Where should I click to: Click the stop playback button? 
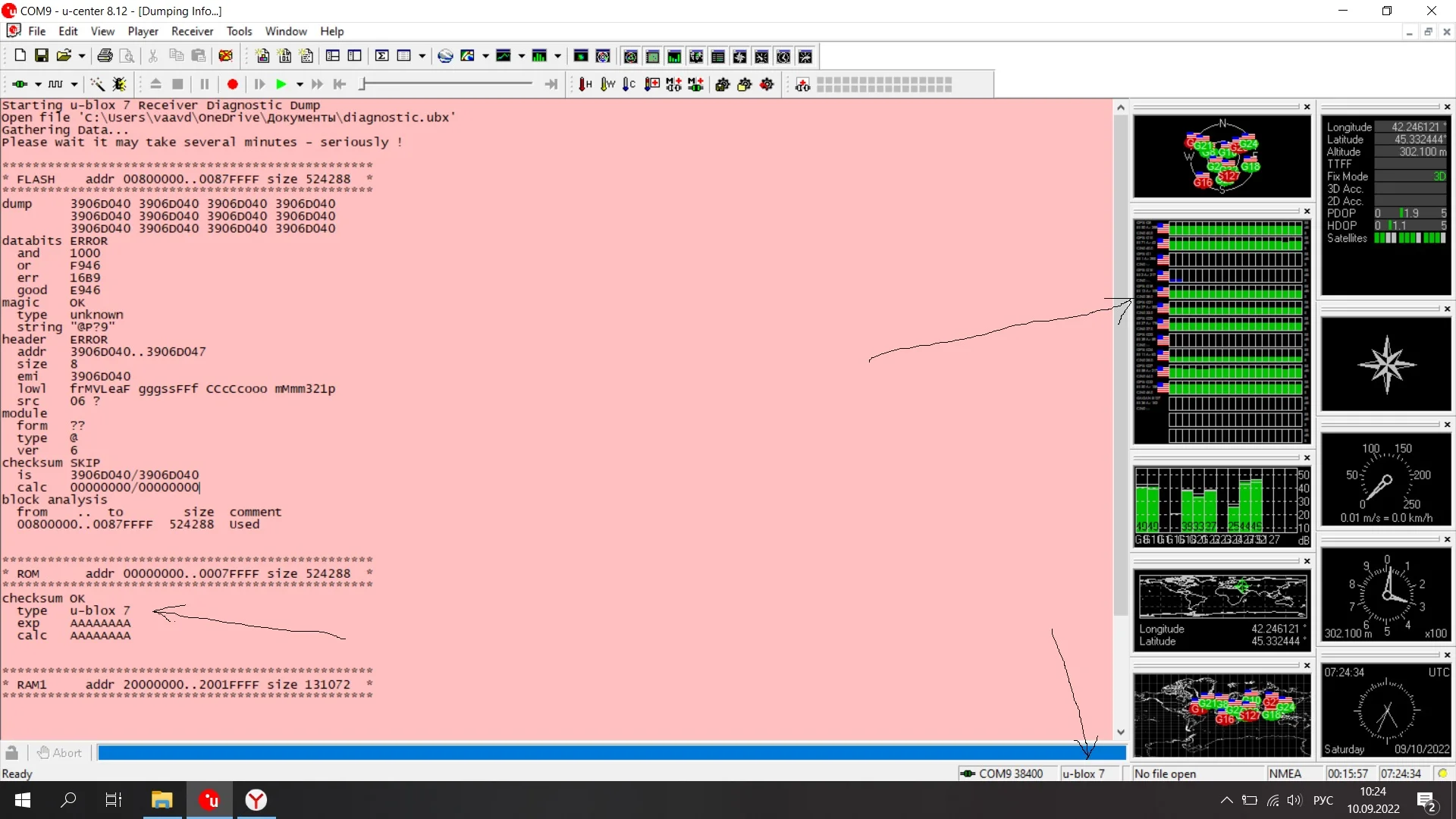click(177, 84)
